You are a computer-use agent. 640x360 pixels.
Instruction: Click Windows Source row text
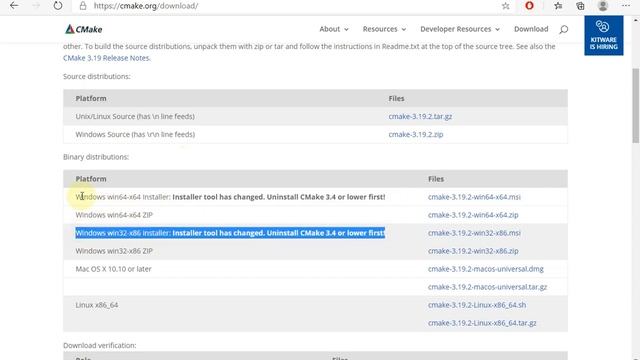click(135, 134)
